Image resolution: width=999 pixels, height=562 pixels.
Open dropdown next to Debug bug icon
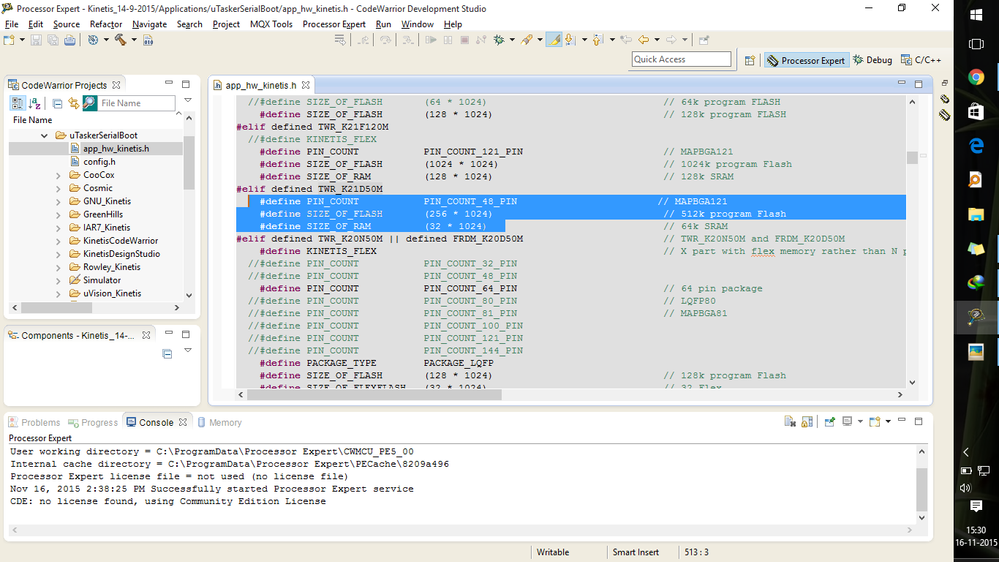(x=512, y=40)
